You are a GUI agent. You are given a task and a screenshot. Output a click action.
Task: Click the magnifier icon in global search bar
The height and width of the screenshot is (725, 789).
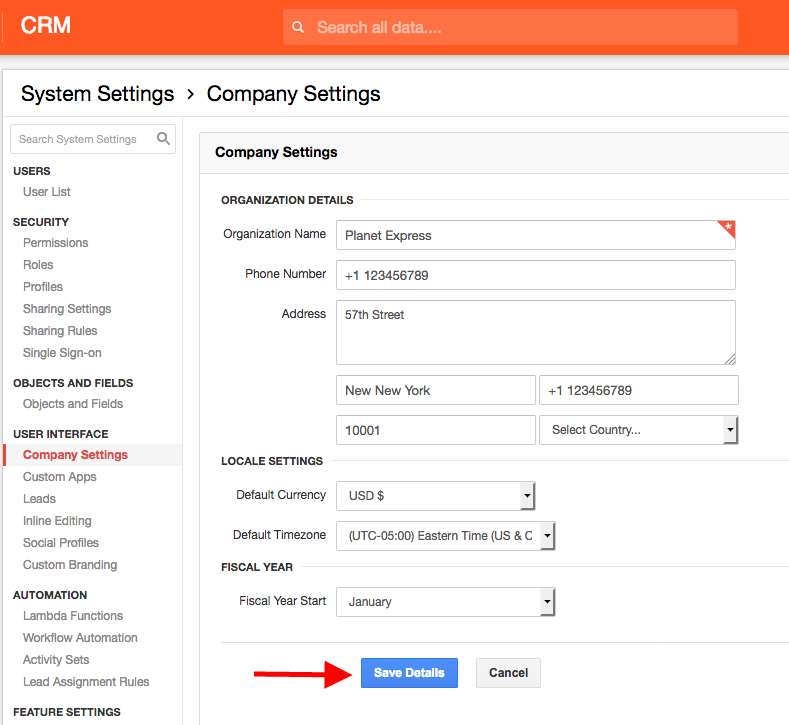click(298, 27)
